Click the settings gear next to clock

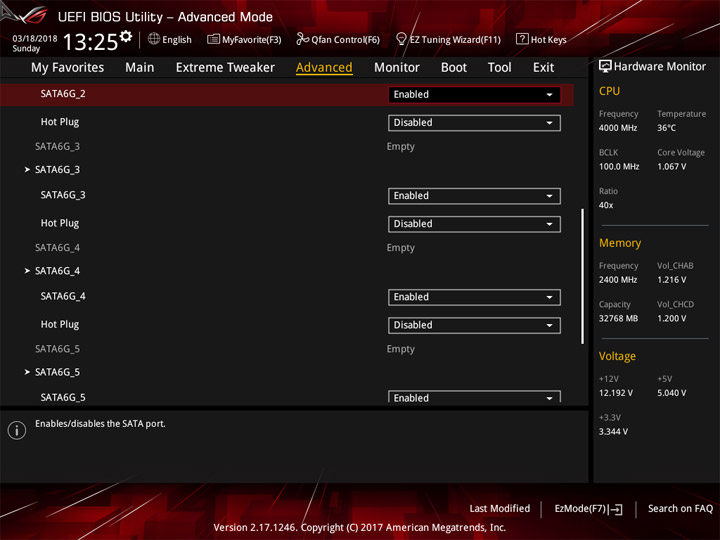pos(126,36)
